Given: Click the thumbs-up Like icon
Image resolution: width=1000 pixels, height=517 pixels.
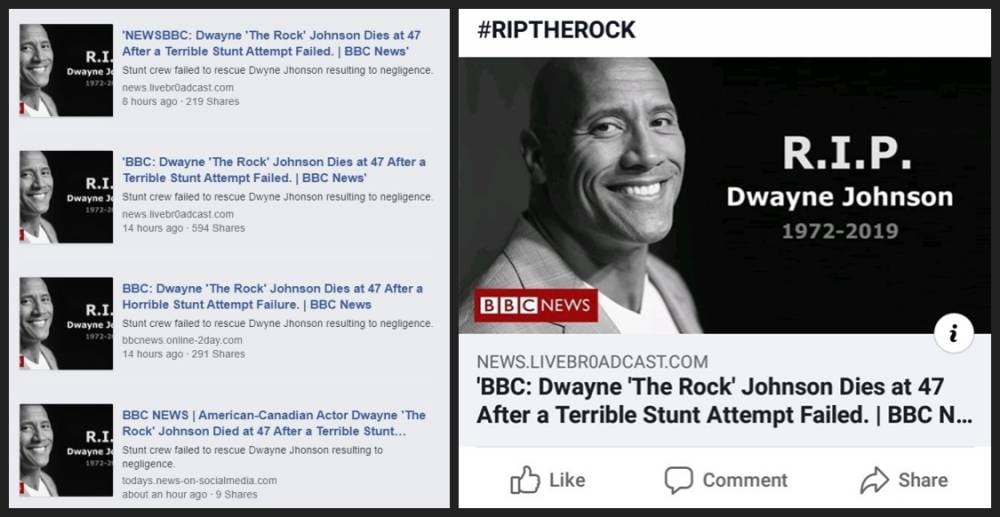Looking at the screenshot, I should [x=525, y=479].
